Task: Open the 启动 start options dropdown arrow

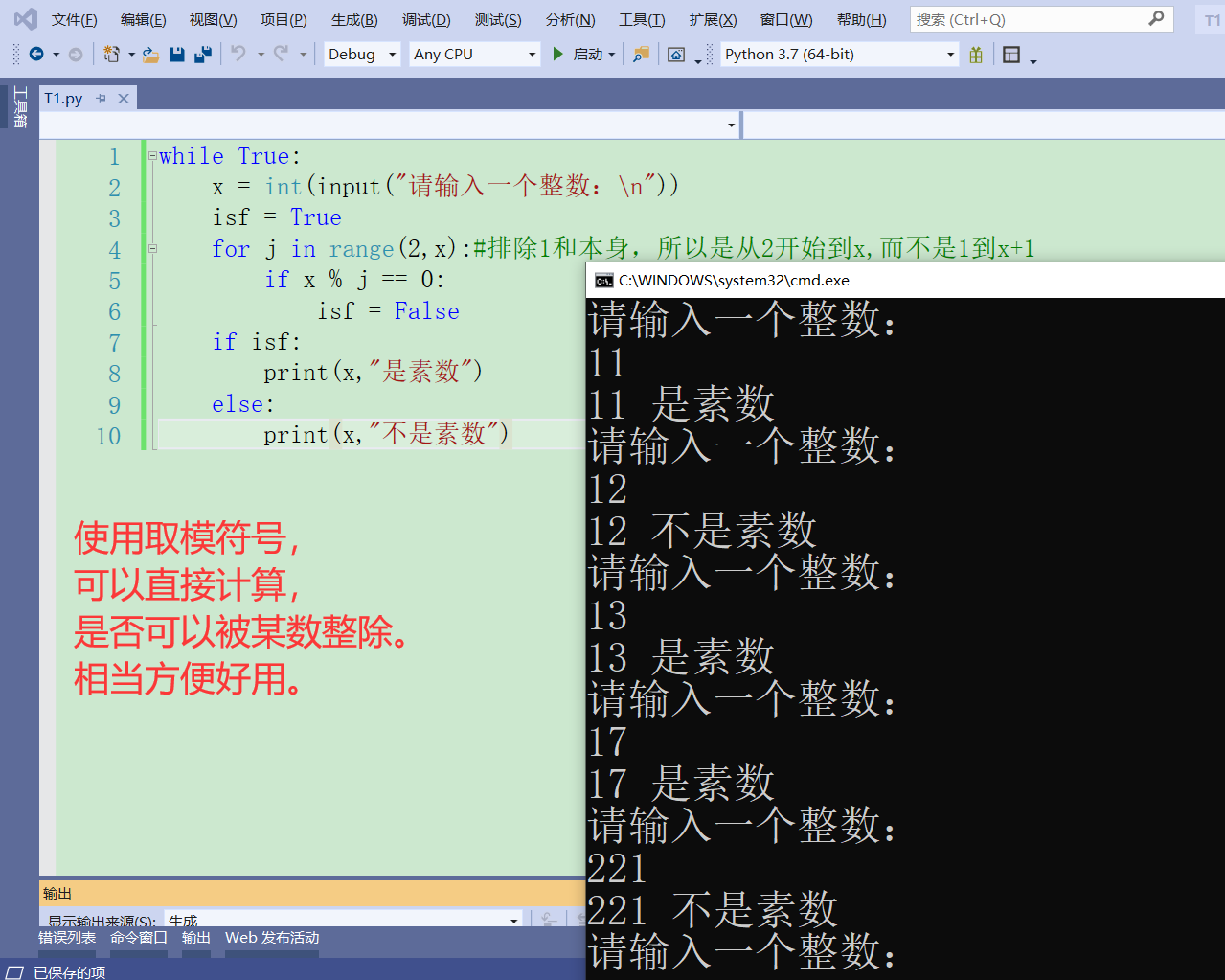Action: click(x=611, y=55)
